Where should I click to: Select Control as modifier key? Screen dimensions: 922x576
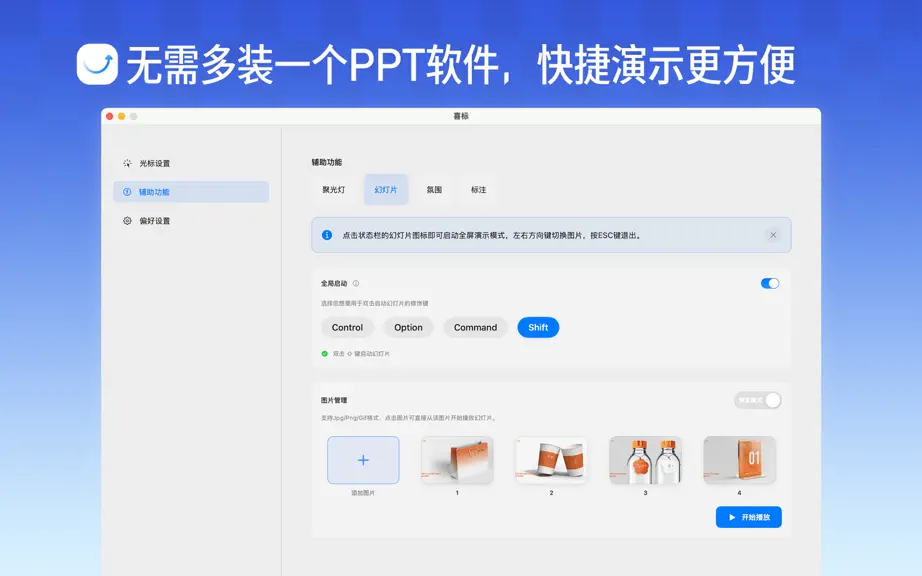(x=348, y=327)
